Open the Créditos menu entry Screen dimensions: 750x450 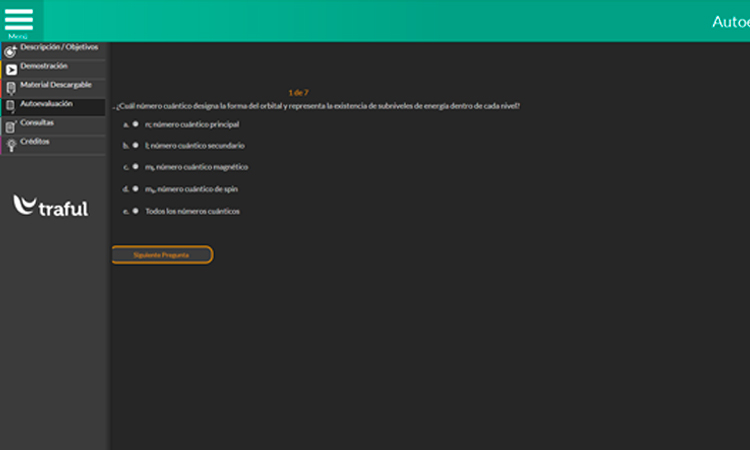pyautogui.click(x=35, y=142)
